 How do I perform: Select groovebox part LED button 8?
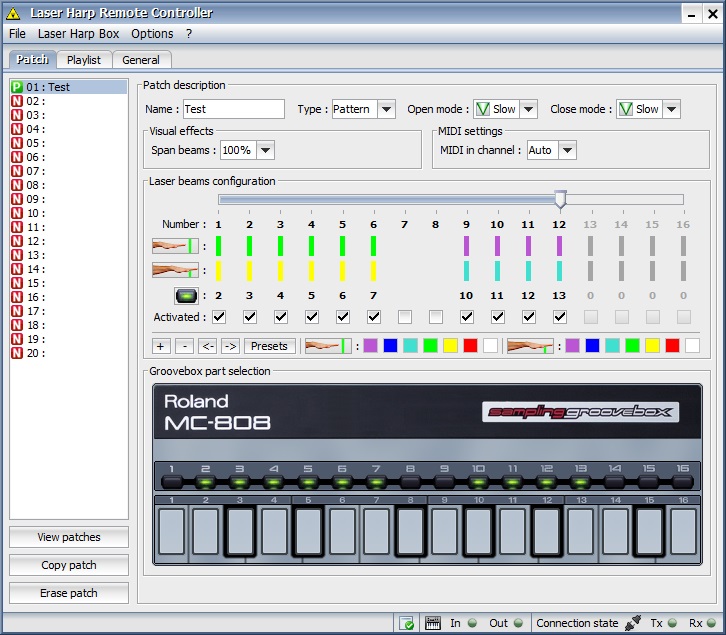pyautogui.click(x=410, y=483)
